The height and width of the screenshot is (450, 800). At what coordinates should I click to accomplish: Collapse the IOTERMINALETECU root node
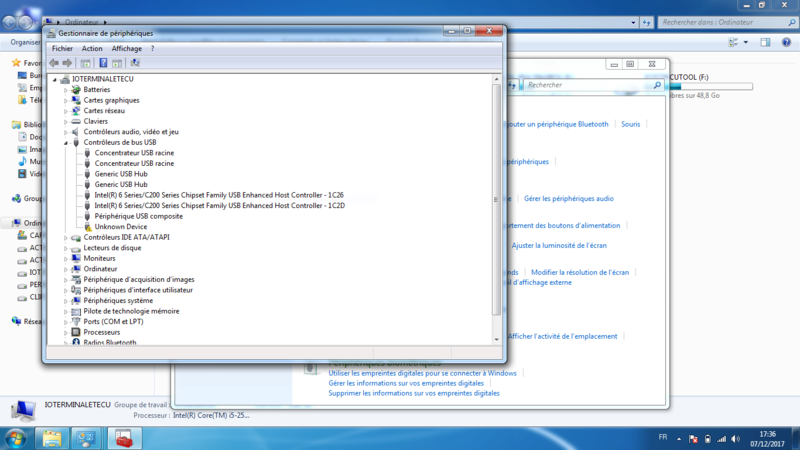pos(55,80)
